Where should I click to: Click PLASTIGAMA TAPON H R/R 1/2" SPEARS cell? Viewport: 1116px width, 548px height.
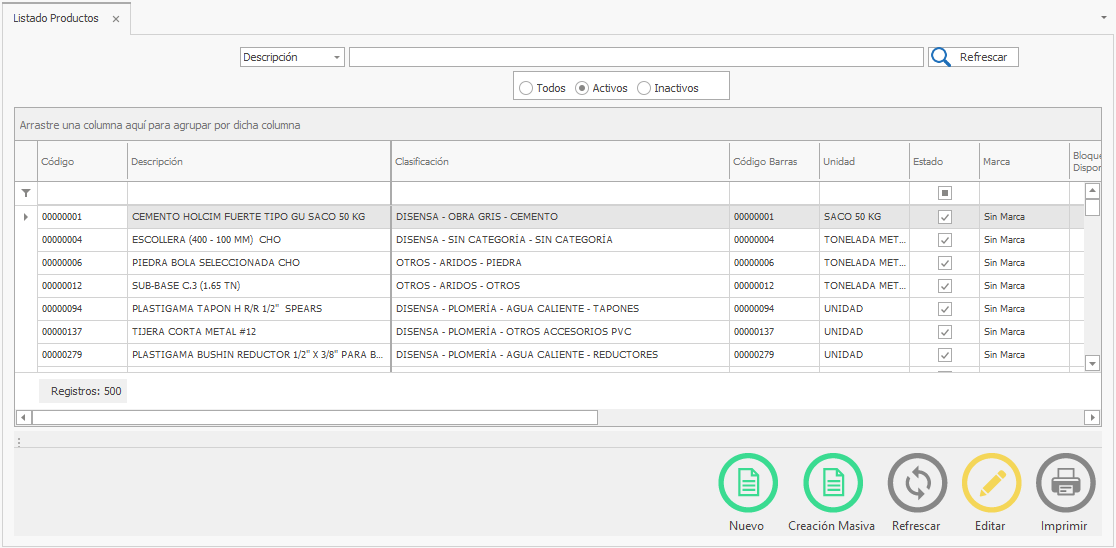259,309
